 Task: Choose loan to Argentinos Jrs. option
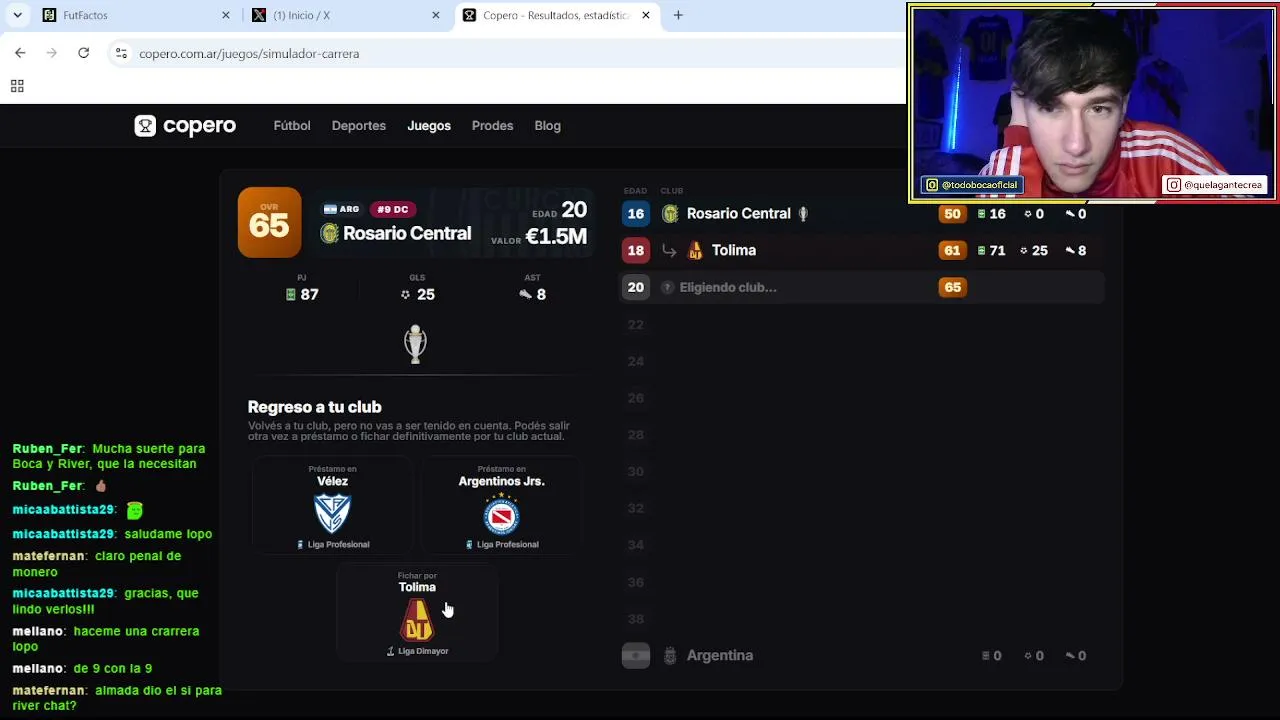501,506
